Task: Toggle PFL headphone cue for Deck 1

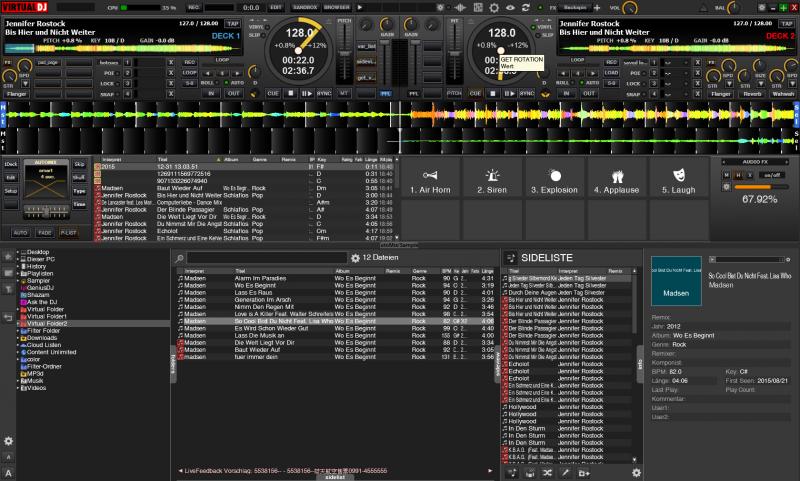Action: (386, 94)
